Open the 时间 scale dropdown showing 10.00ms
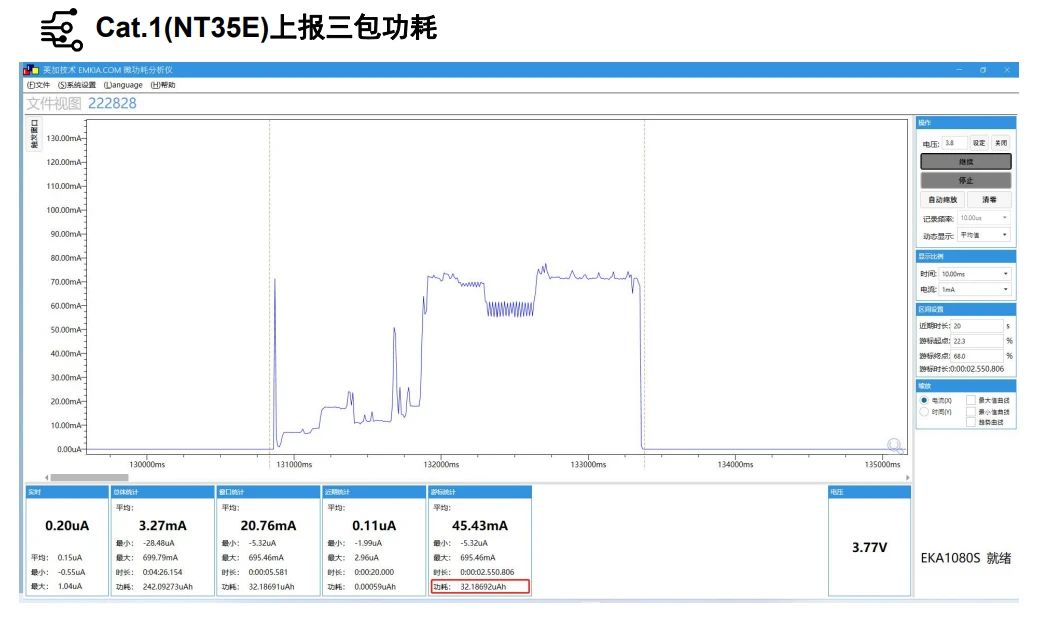The width and height of the screenshot is (1040, 617). tap(976, 273)
